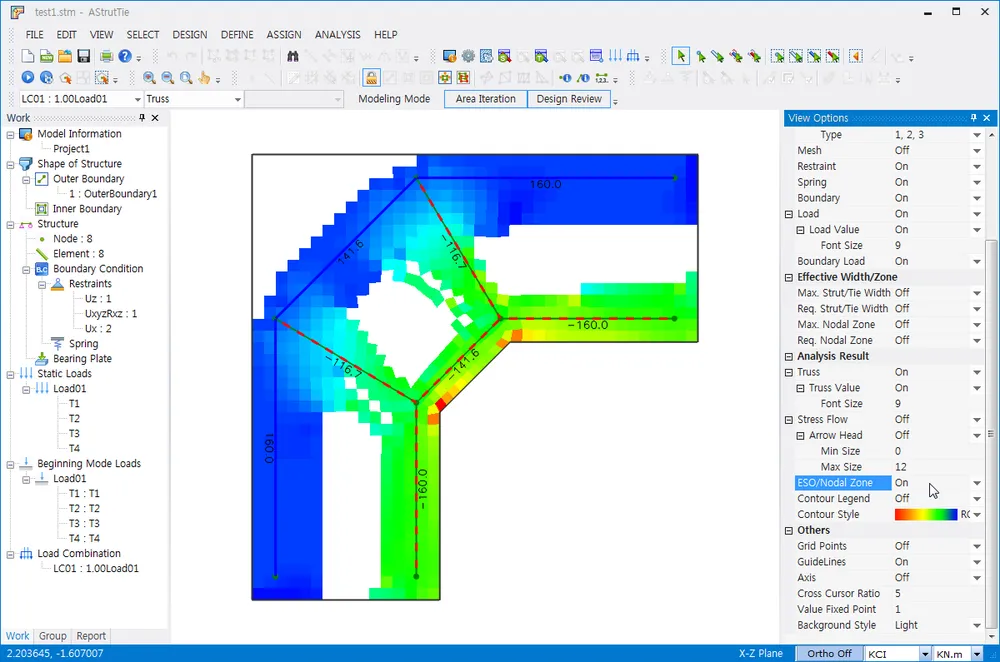The height and width of the screenshot is (662, 1000).
Task: Toggle Grid Points Off dropdown
Action: coord(976,546)
